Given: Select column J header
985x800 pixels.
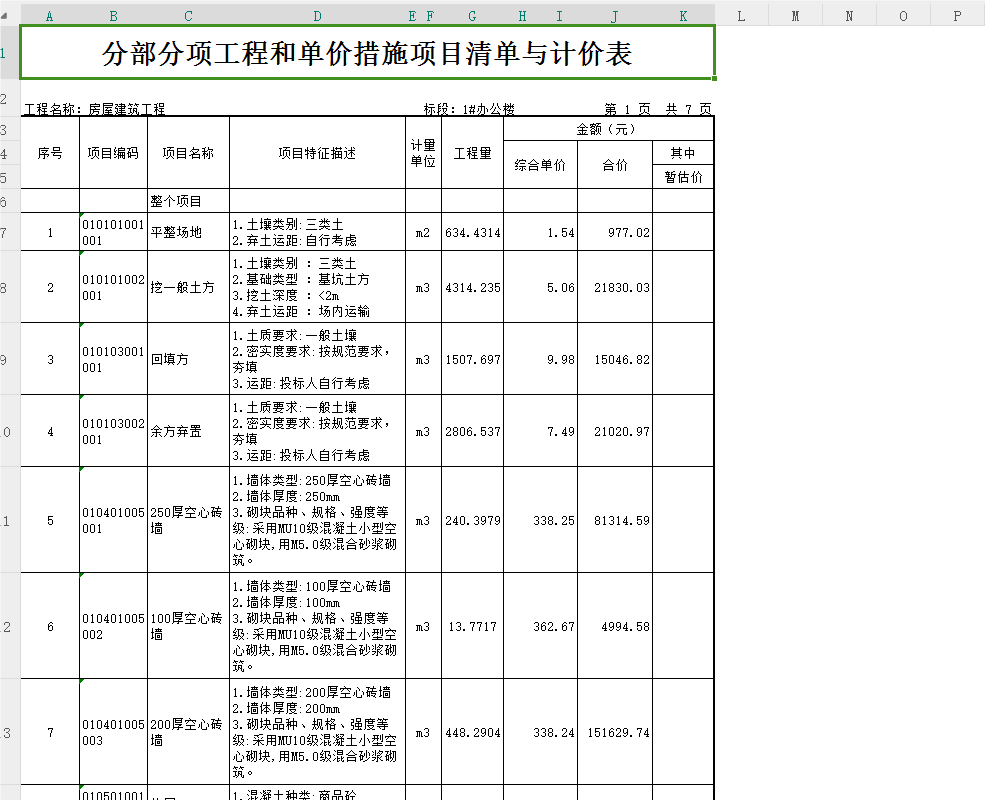Looking at the screenshot, I should click(x=615, y=16).
